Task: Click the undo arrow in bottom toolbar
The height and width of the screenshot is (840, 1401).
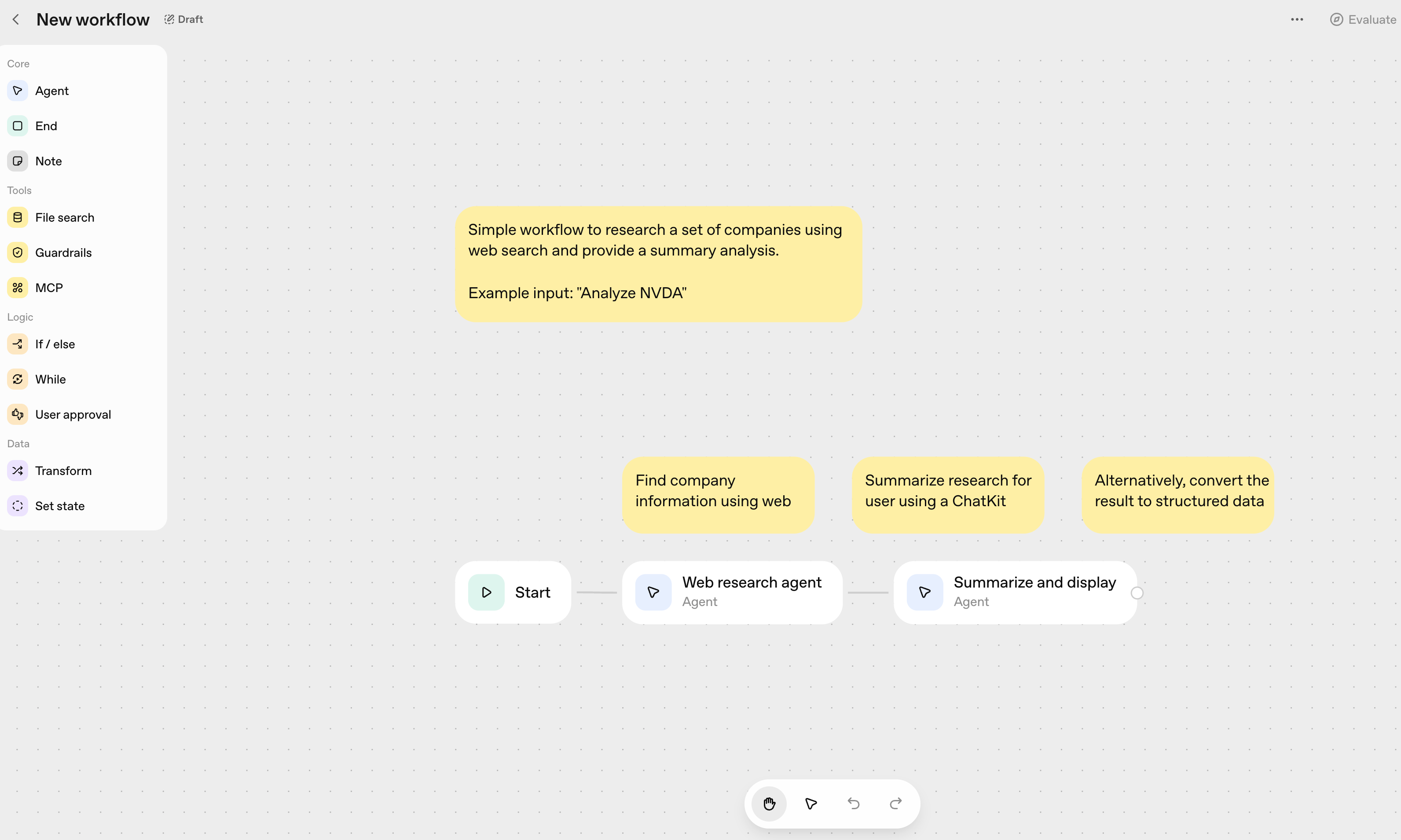Action: coord(853,804)
